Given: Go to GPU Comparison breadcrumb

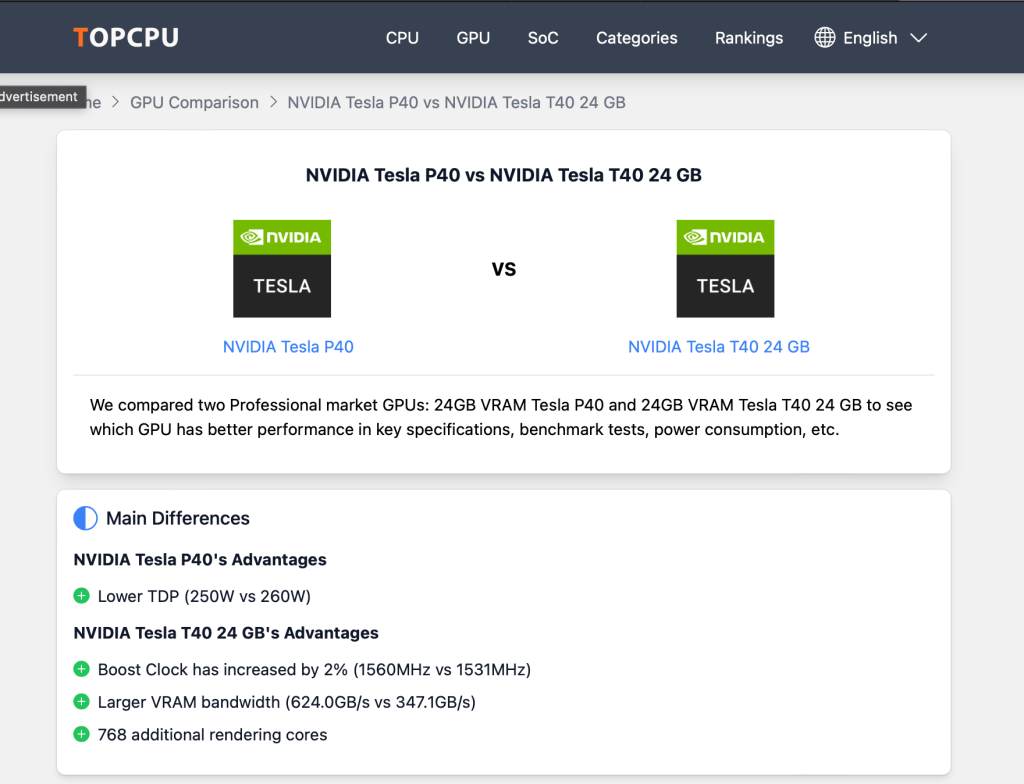Looking at the screenshot, I should (194, 102).
